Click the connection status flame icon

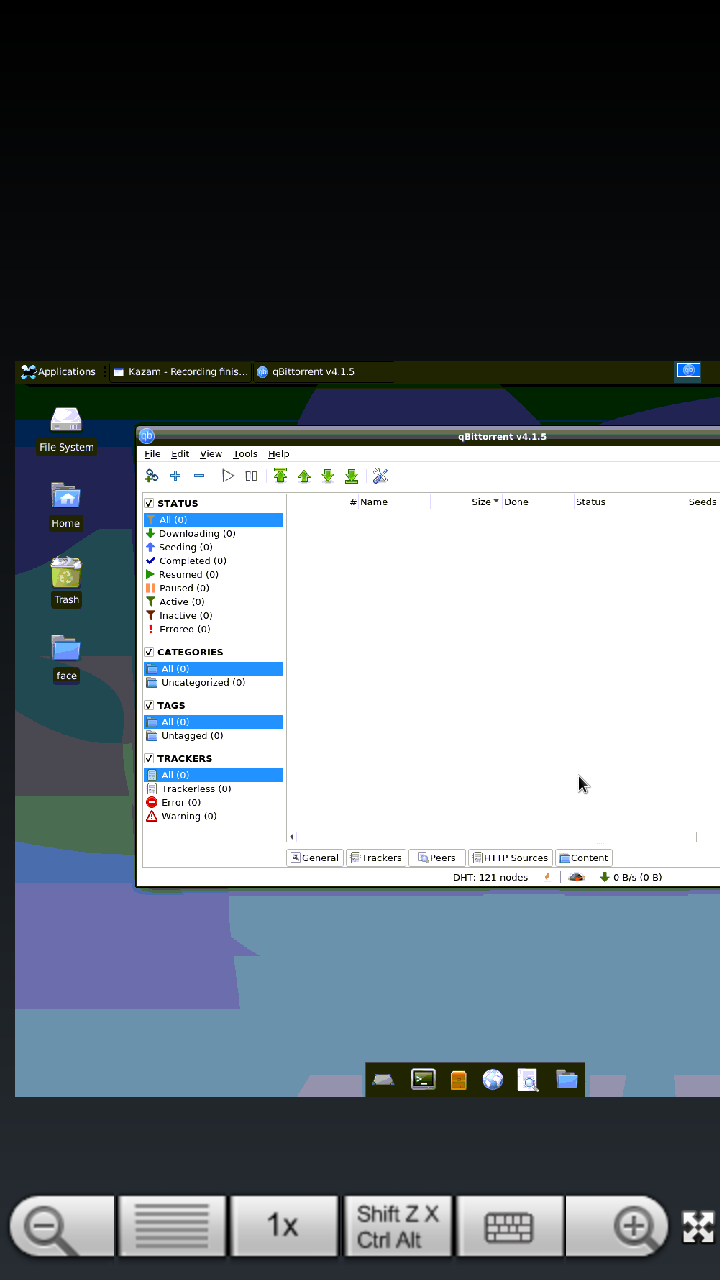click(x=547, y=877)
